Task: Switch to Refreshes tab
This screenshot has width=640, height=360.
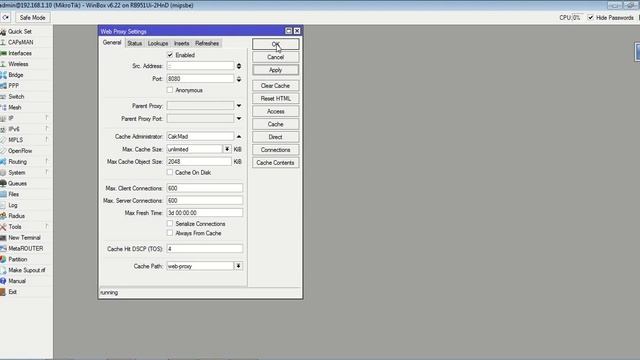Action: (x=207, y=43)
